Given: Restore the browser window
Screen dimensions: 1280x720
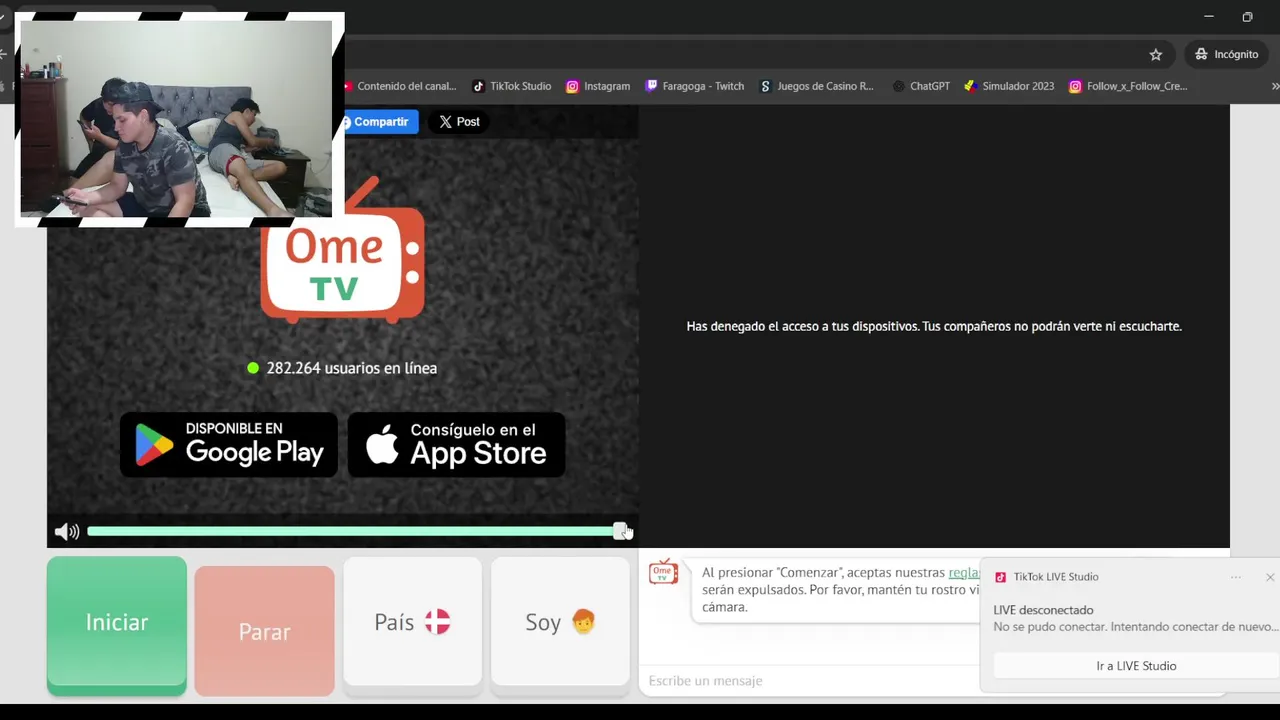Looking at the screenshot, I should tap(1247, 16).
